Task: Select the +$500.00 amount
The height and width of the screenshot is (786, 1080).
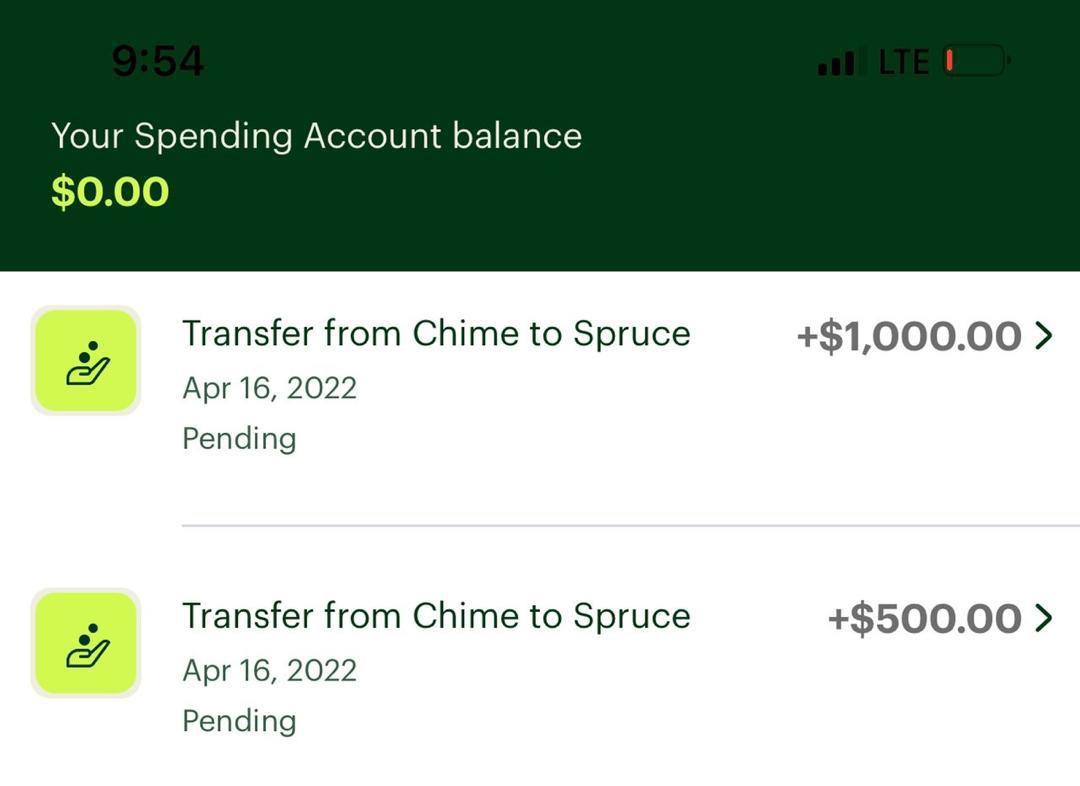Action: point(924,618)
